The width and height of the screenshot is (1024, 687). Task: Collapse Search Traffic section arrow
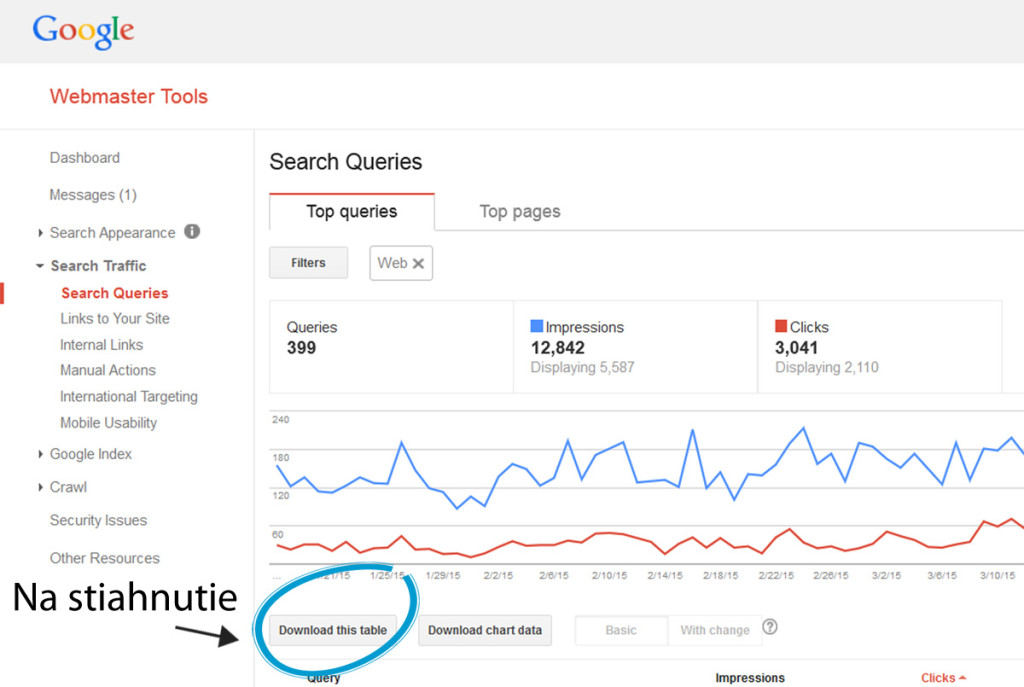(x=40, y=266)
